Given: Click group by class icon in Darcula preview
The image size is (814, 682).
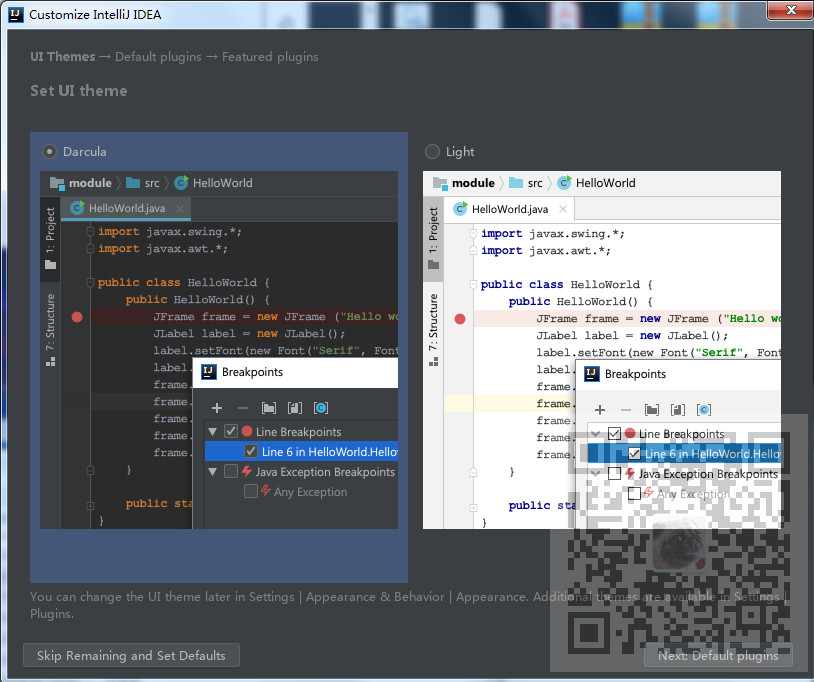Looking at the screenshot, I should click(321, 408).
